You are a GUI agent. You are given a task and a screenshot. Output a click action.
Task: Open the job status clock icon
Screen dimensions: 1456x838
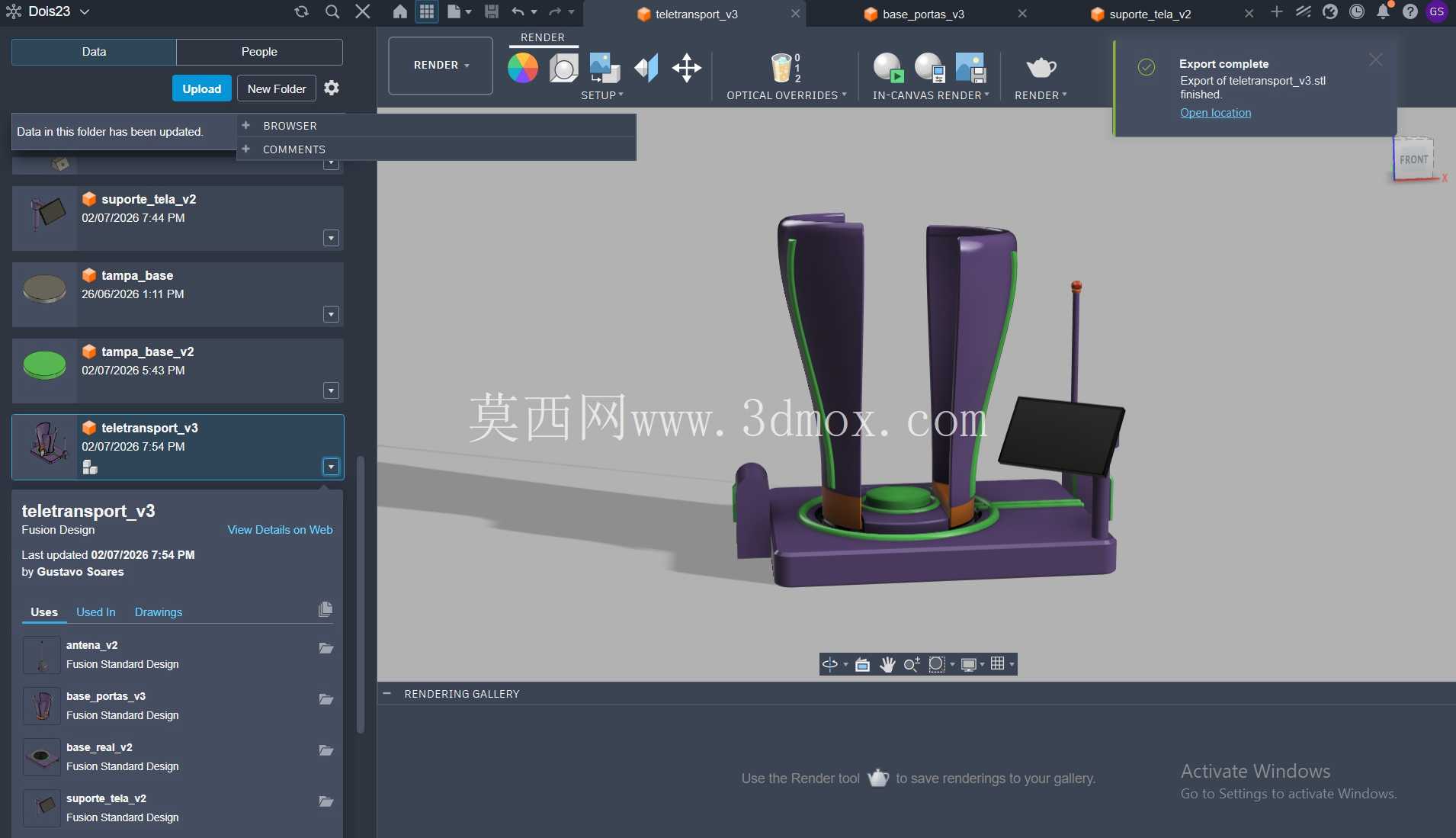click(1357, 11)
